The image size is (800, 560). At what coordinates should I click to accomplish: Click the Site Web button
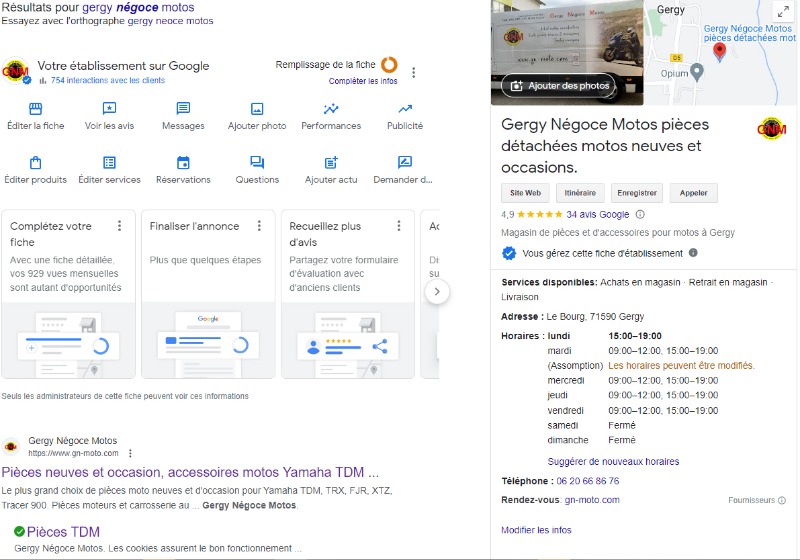click(x=525, y=193)
